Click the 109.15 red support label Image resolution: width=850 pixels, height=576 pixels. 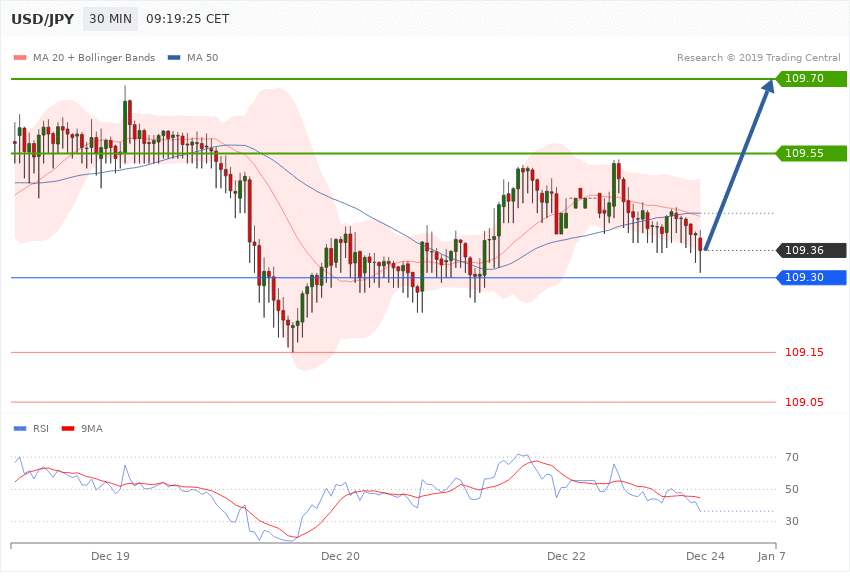point(804,353)
